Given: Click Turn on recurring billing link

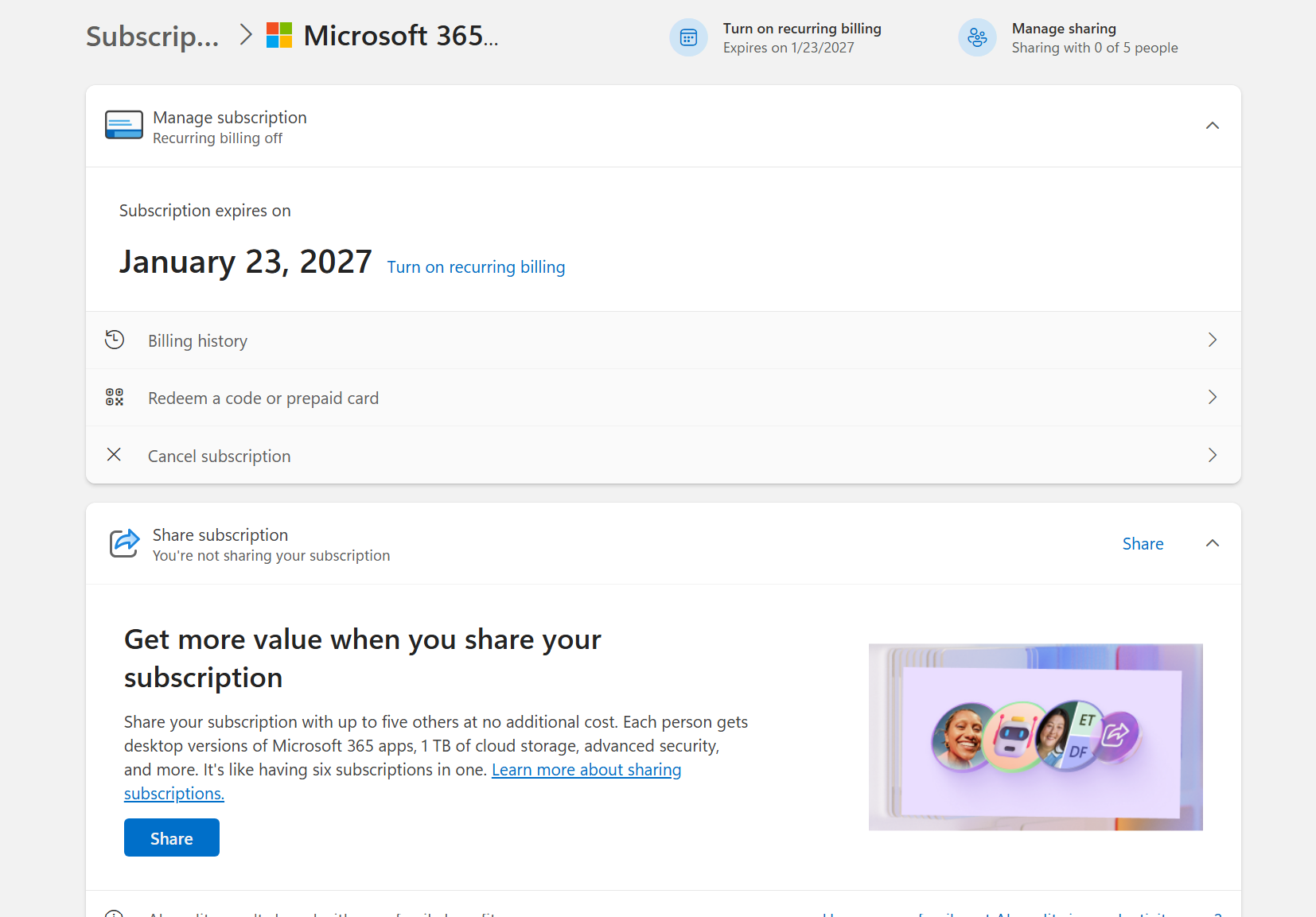Looking at the screenshot, I should coord(476,267).
